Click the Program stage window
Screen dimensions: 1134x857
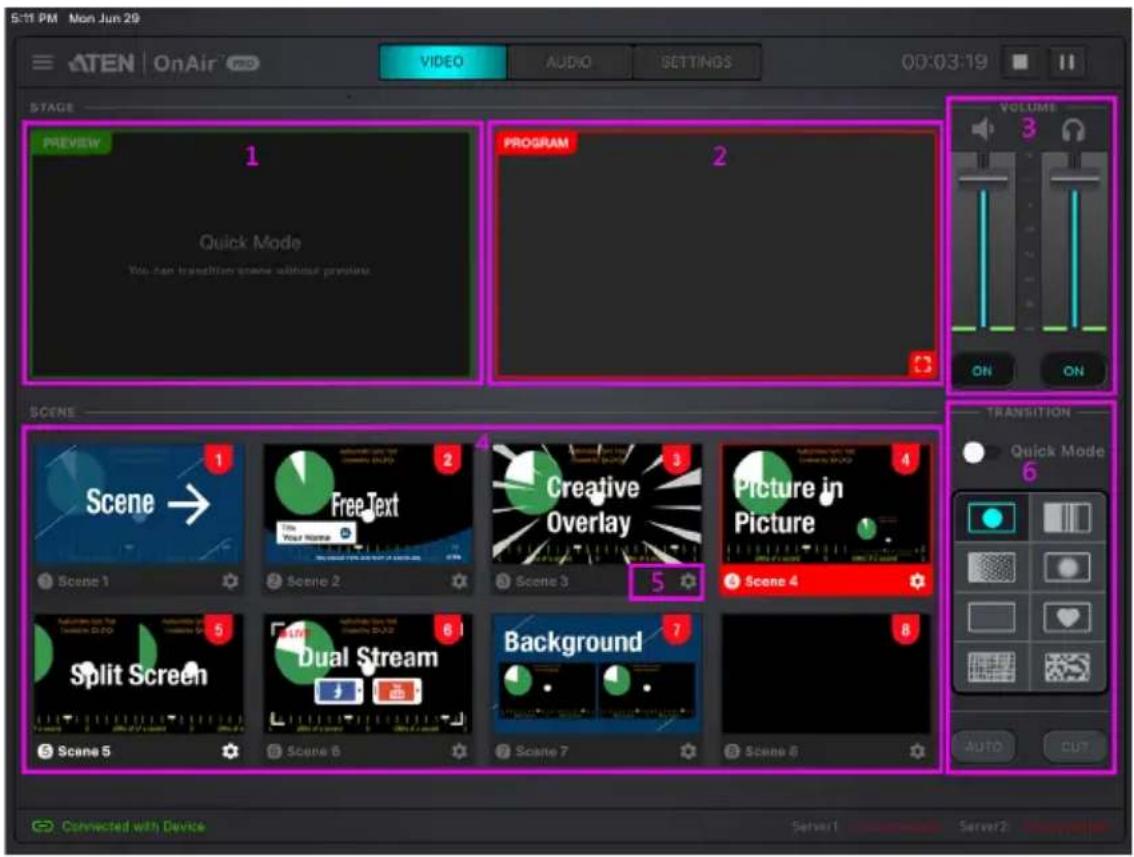(716, 253)
